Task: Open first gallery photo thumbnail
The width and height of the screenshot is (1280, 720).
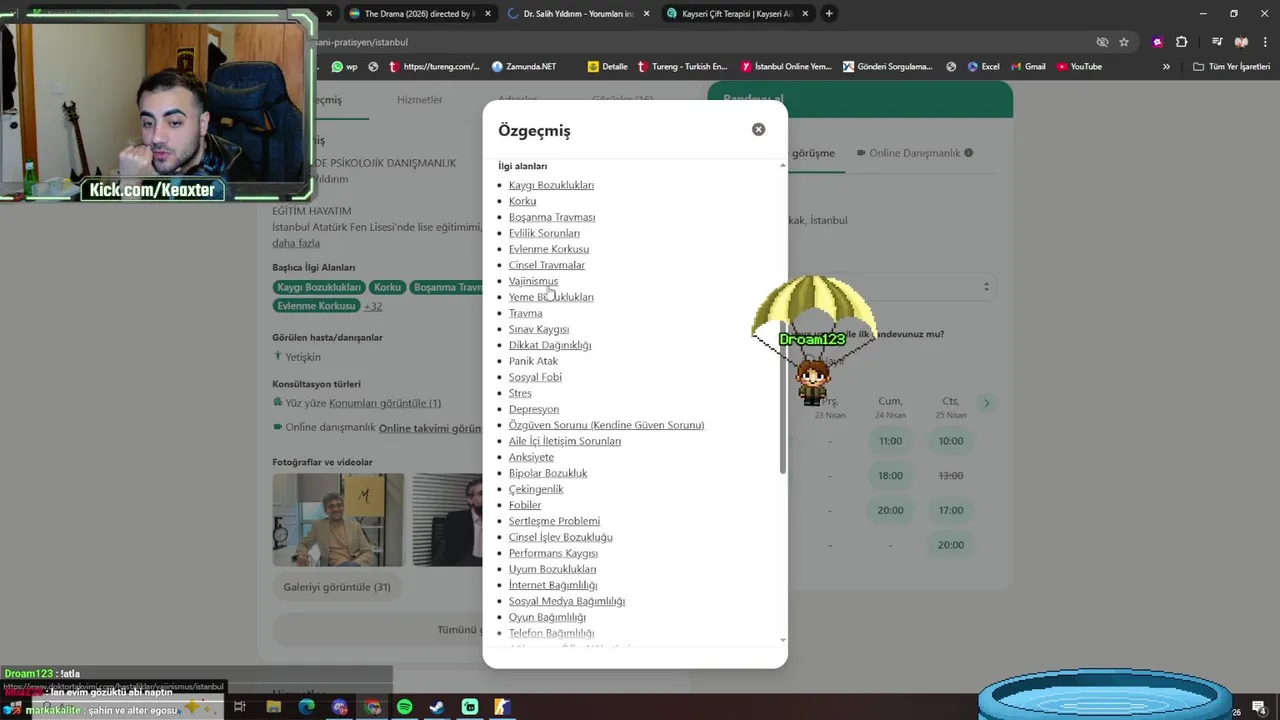Action: pyautogui.click(x=338, y=520)
